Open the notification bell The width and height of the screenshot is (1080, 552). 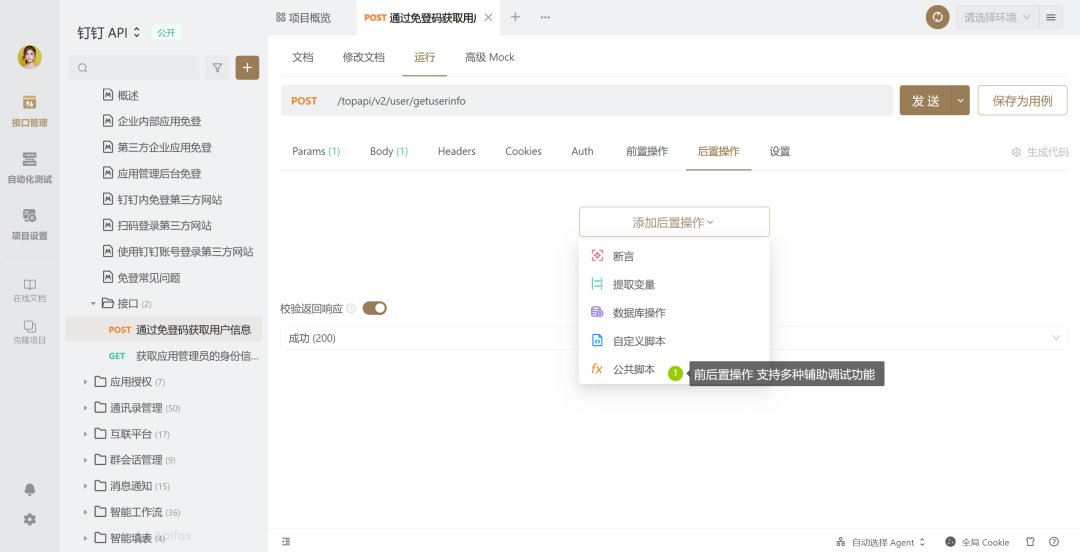30,489
